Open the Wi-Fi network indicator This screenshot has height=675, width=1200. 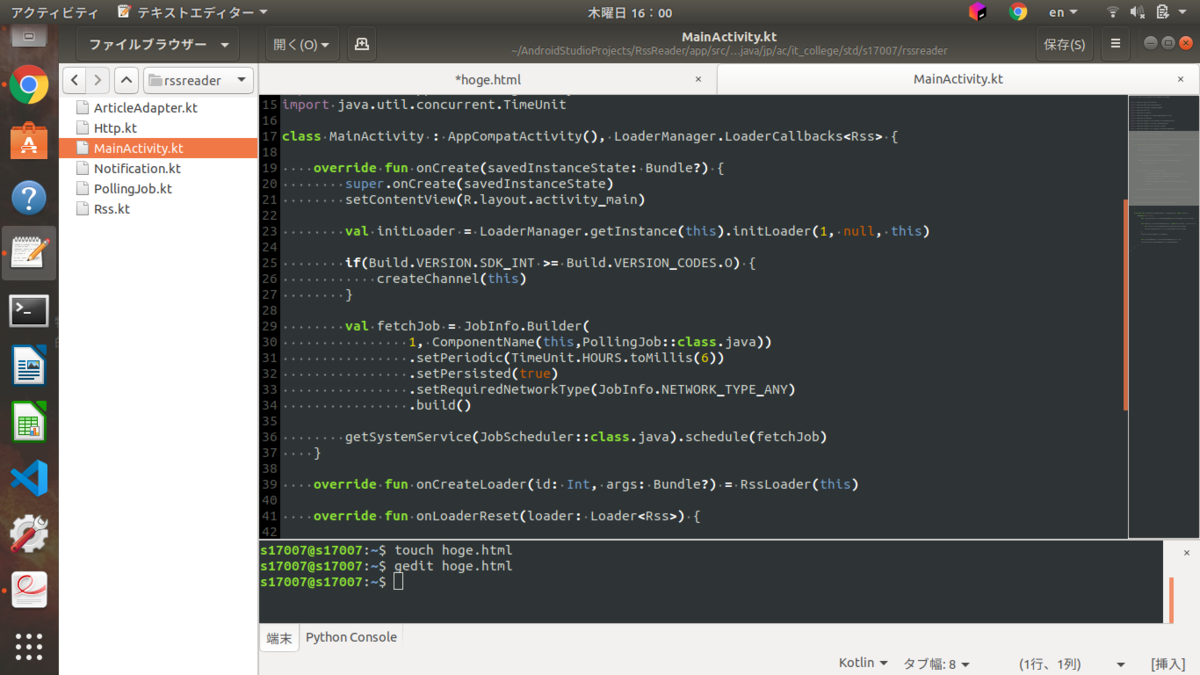coord(1112,12)
